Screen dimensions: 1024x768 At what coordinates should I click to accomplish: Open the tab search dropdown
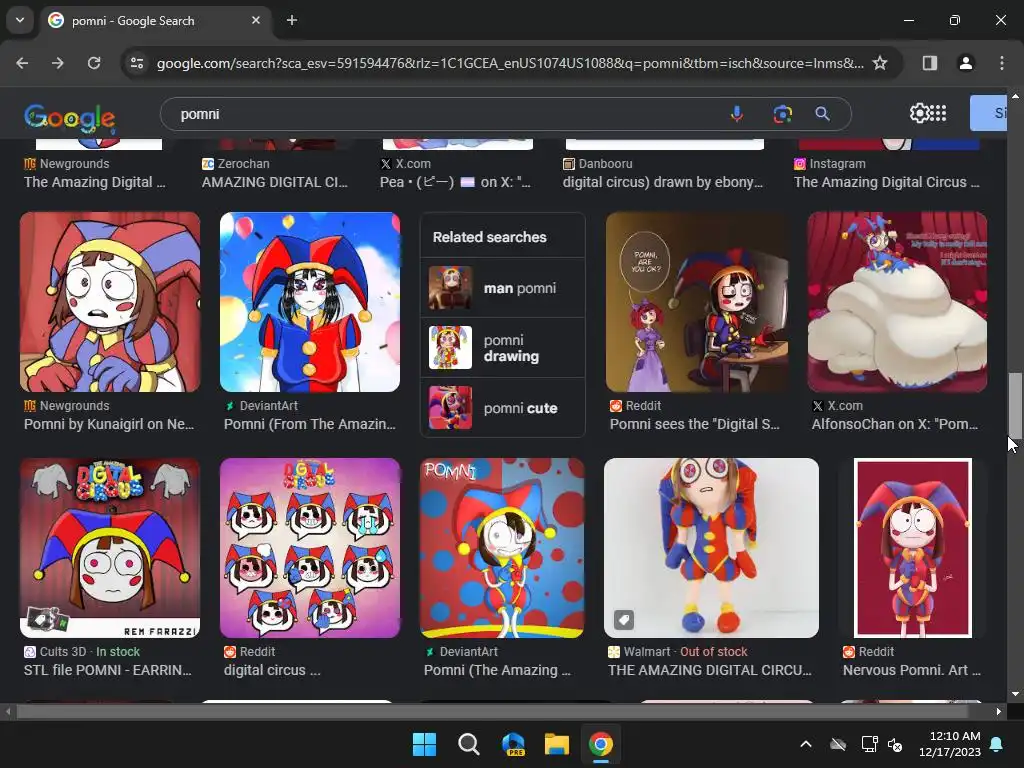tap(20, 20)
